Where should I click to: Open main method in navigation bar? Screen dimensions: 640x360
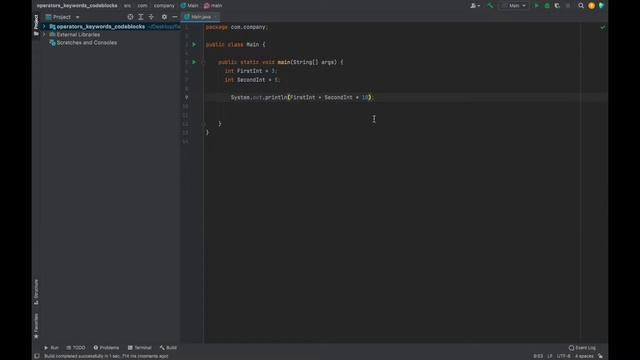(213, 6)
